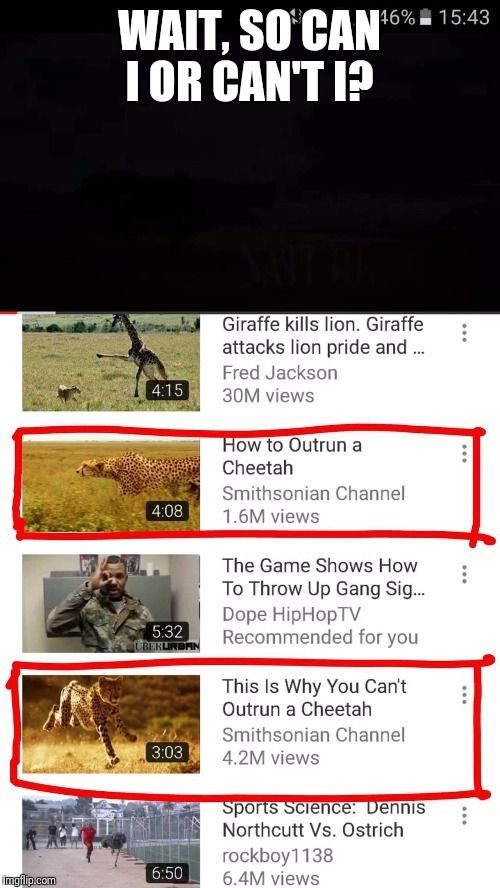Open options menu for The Game gang signs video

464,574
